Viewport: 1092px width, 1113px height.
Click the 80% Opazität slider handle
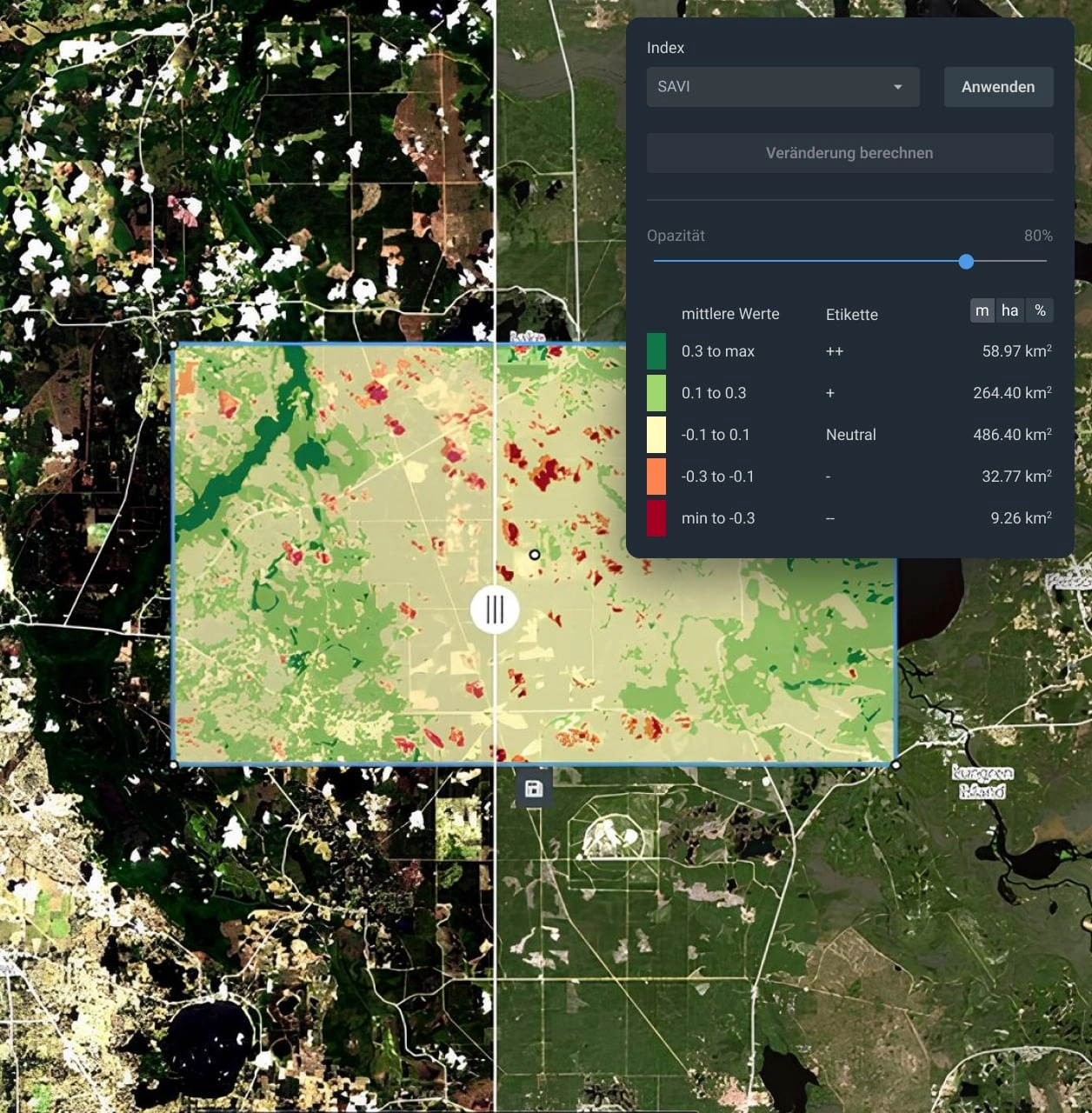[x=965, y=262]
